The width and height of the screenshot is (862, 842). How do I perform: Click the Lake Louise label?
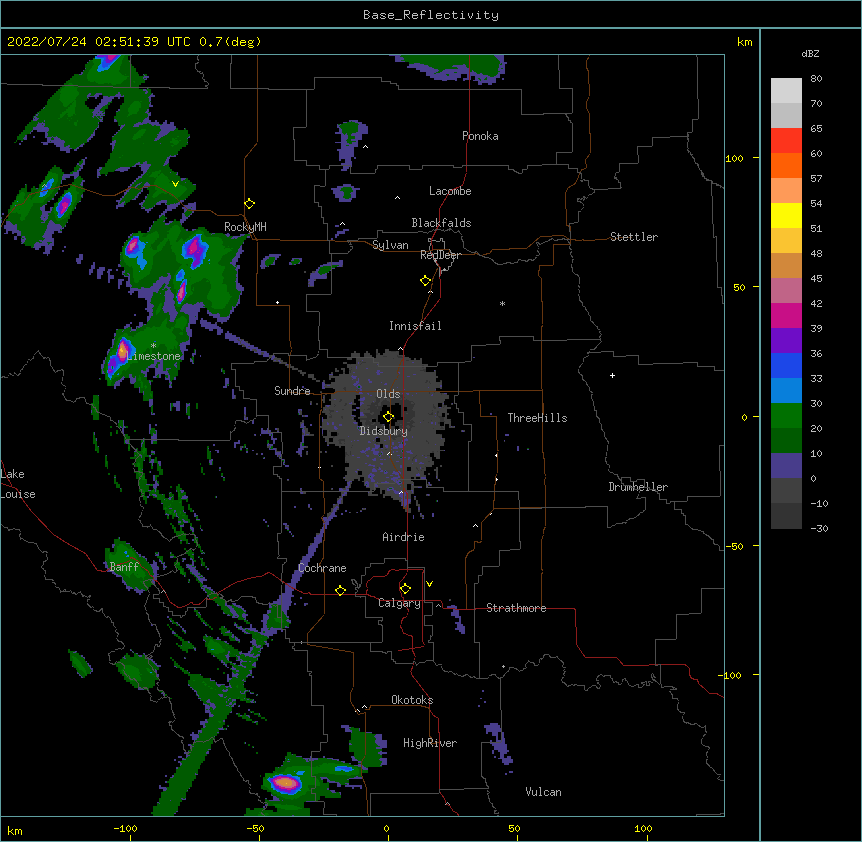tap(18, 484)
